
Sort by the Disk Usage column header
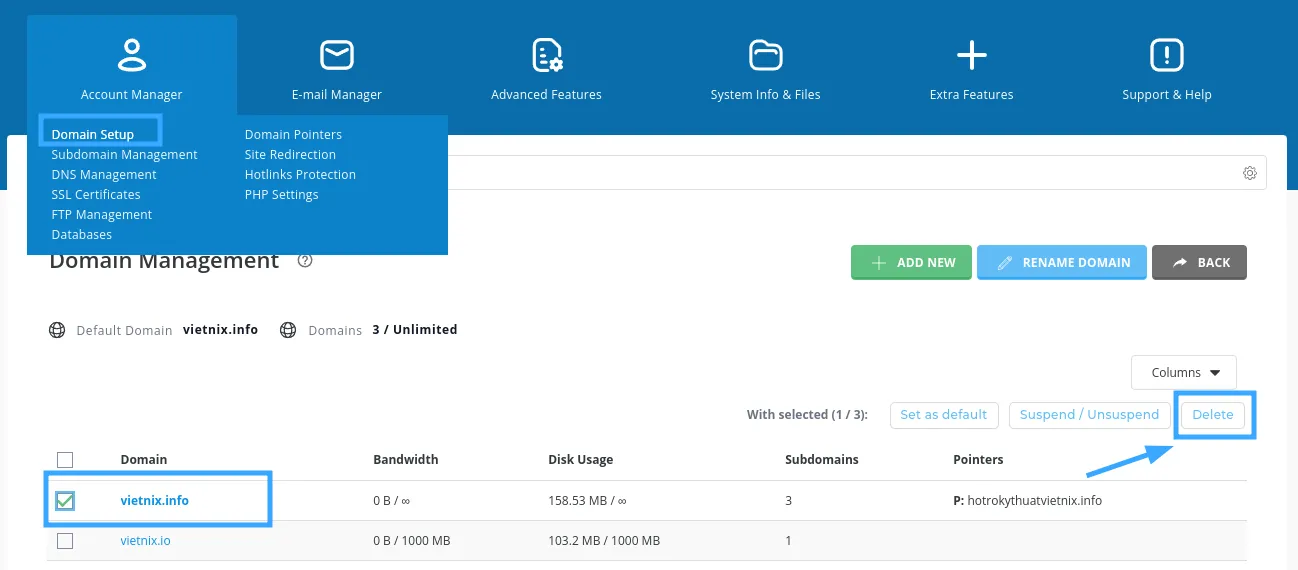point(581,460)
